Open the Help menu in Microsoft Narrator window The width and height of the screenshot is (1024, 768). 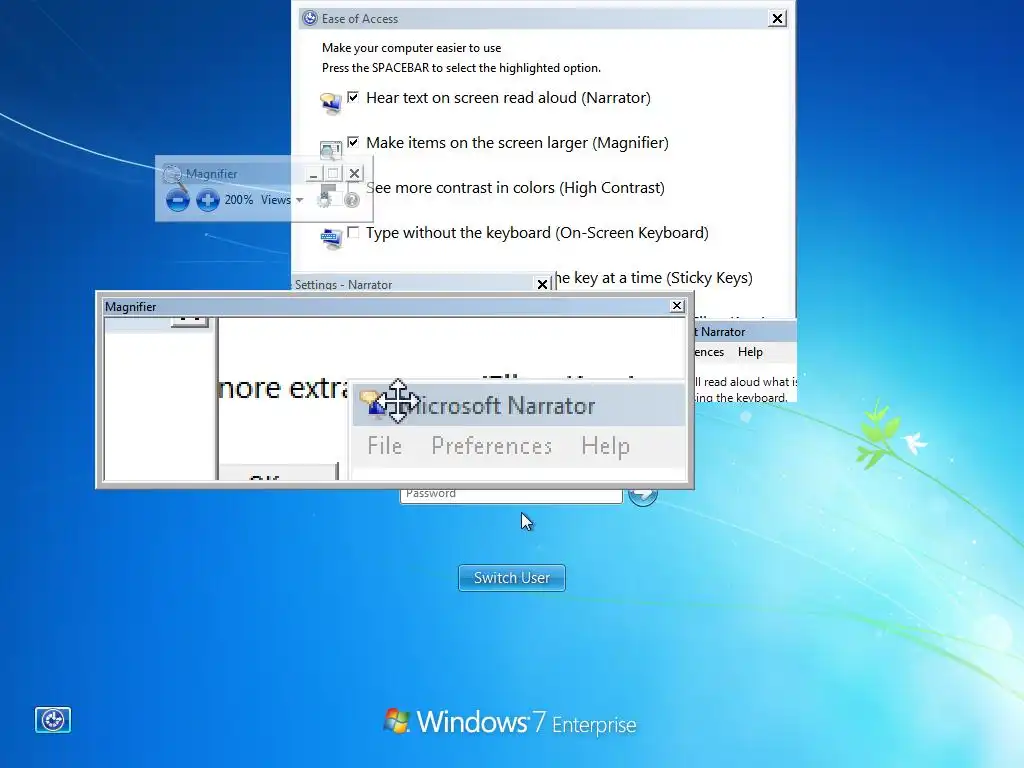click(750, 352)
